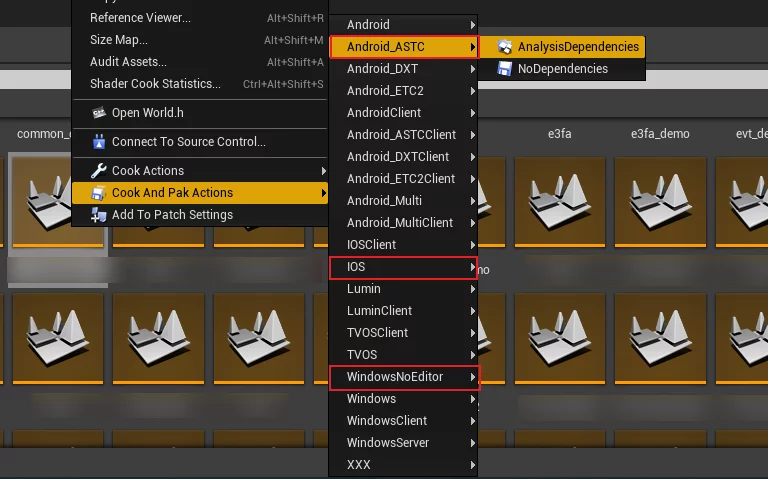
Task: Click the Open World.h icon
Action: (98, 113)
